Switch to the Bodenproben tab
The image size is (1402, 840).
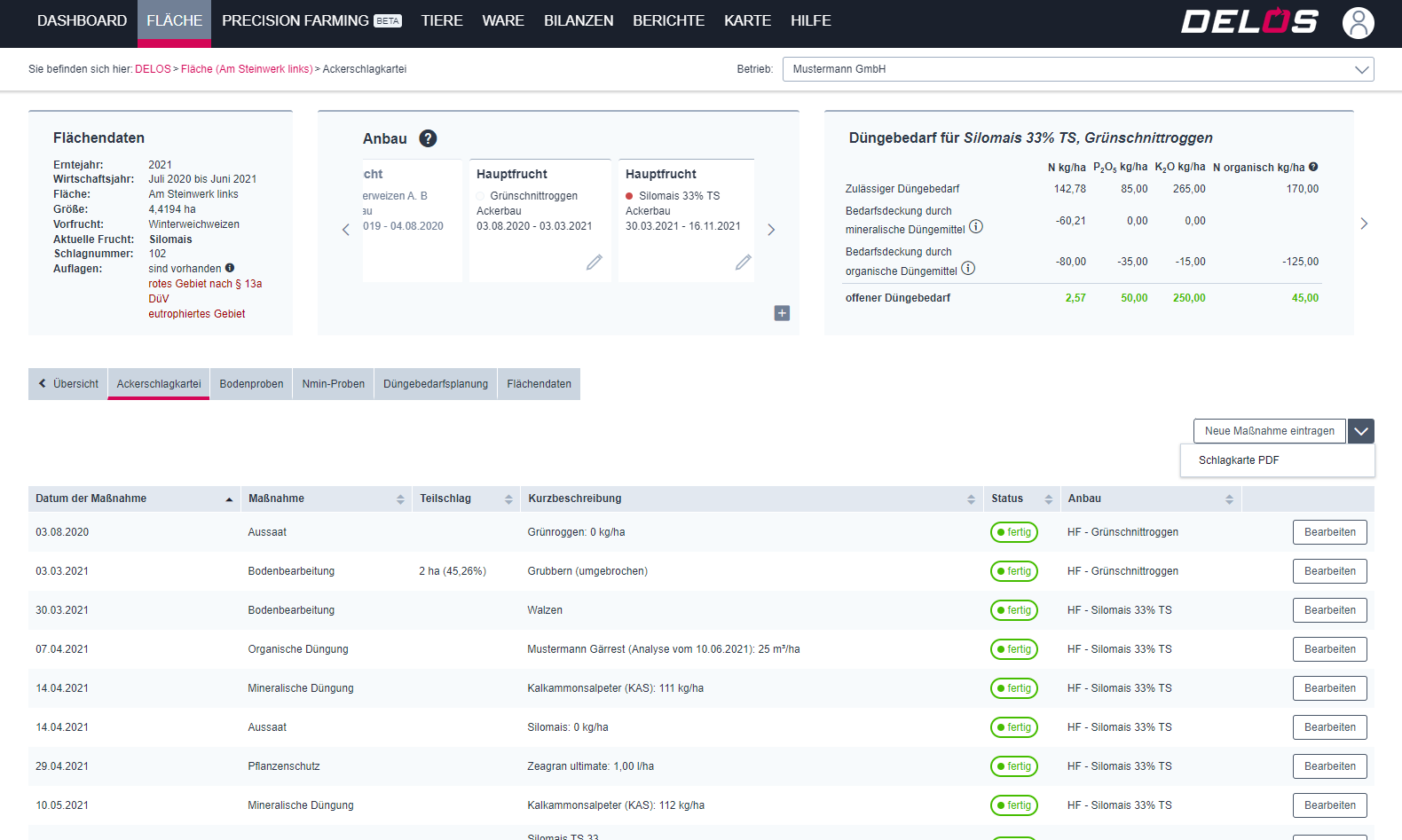coord(252,384)
